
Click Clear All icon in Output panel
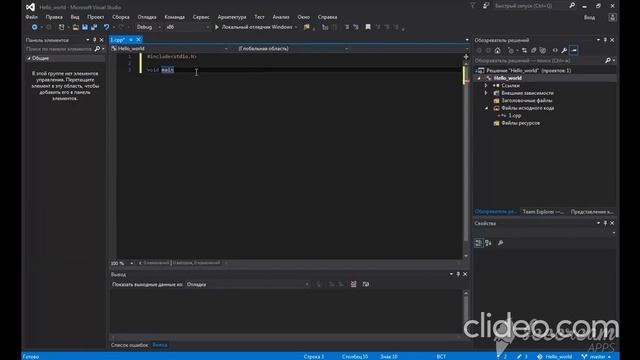coord(353,284)
